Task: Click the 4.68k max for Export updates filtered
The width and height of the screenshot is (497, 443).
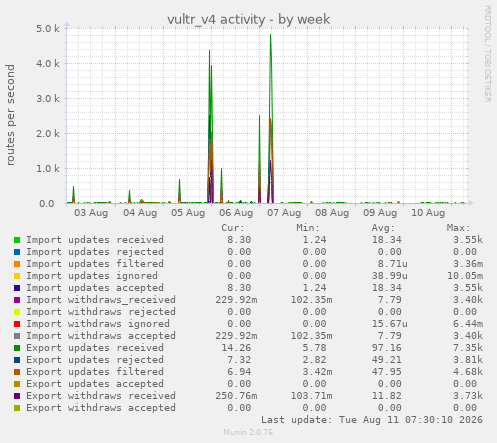Action: 468,372
